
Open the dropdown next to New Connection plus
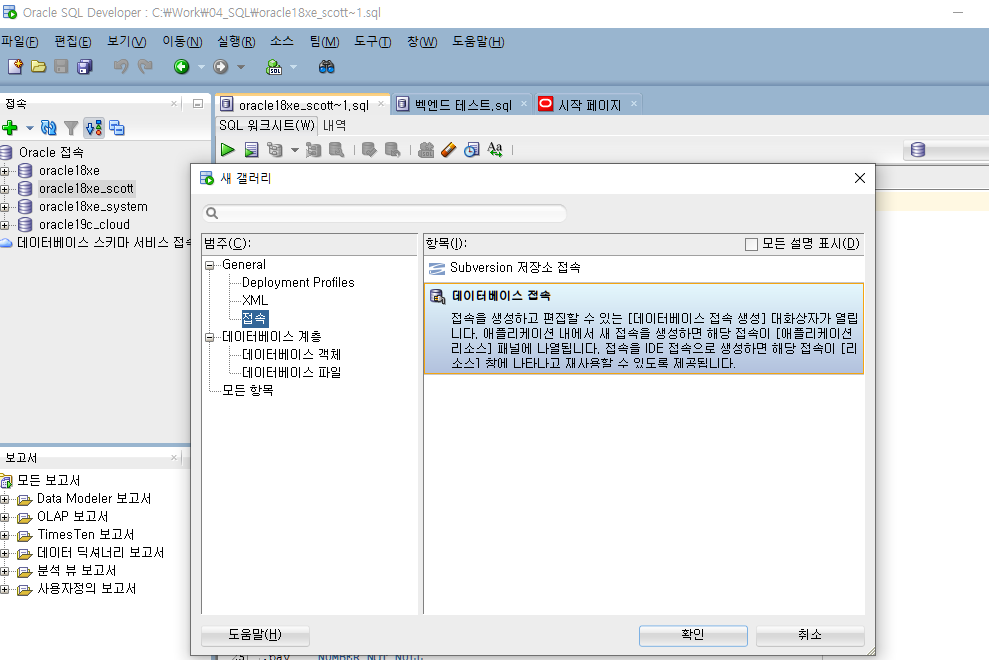click(x=29, y=128)
